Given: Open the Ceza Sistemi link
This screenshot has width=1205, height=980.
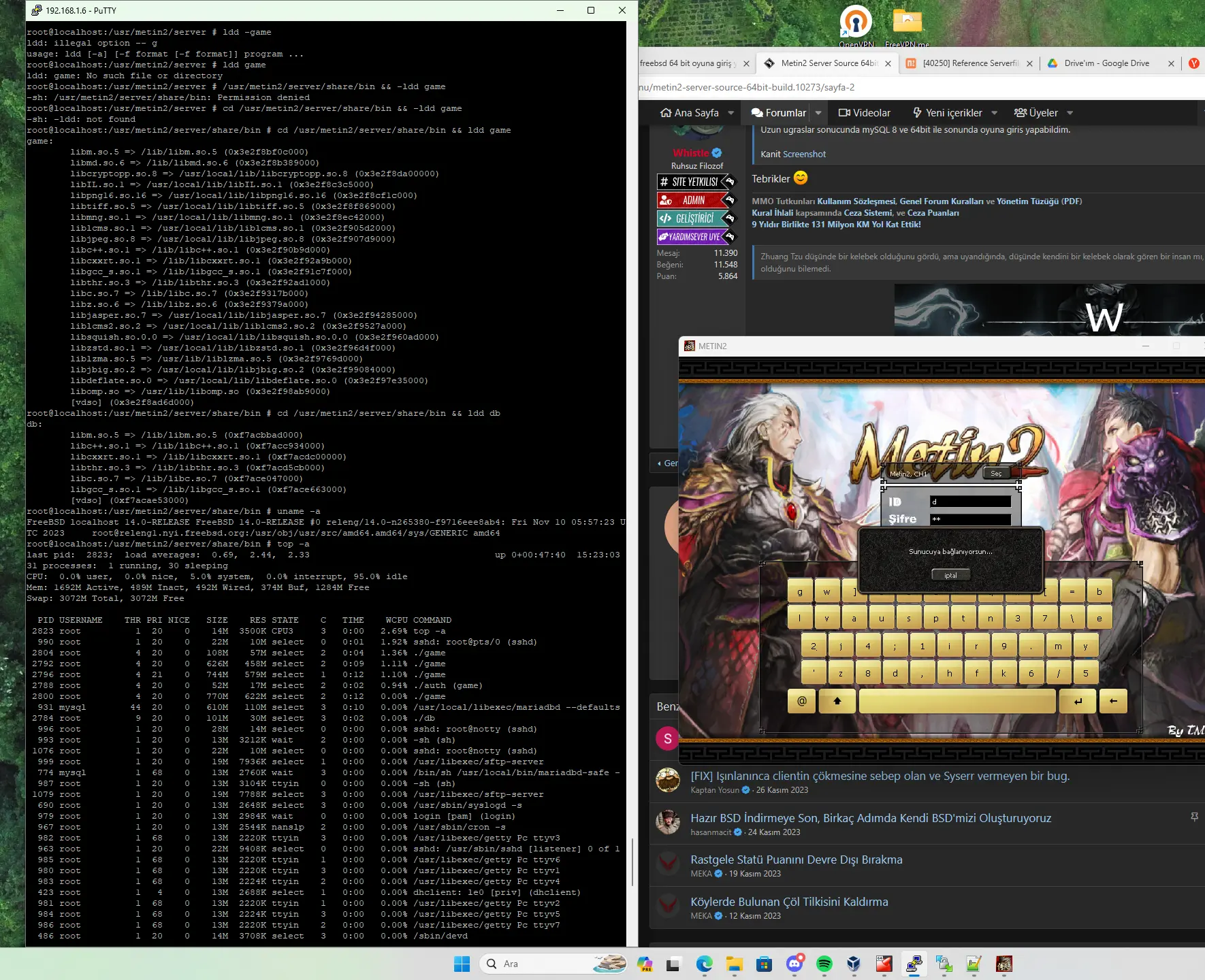Looking at the screenshot, I should (868, 213).
